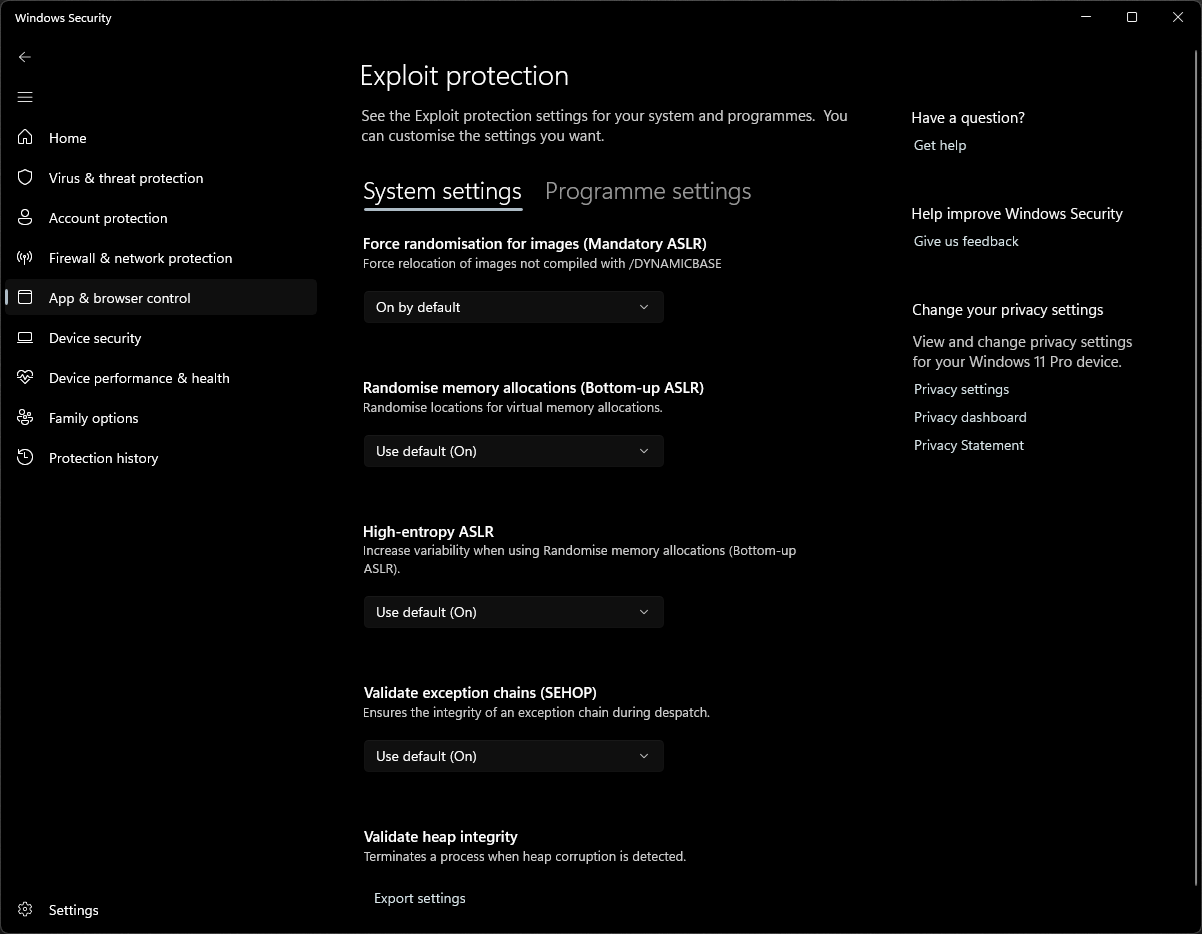Select the System settings tab
The width and height of the screenshot is (1202, 934).
(442, 191)
